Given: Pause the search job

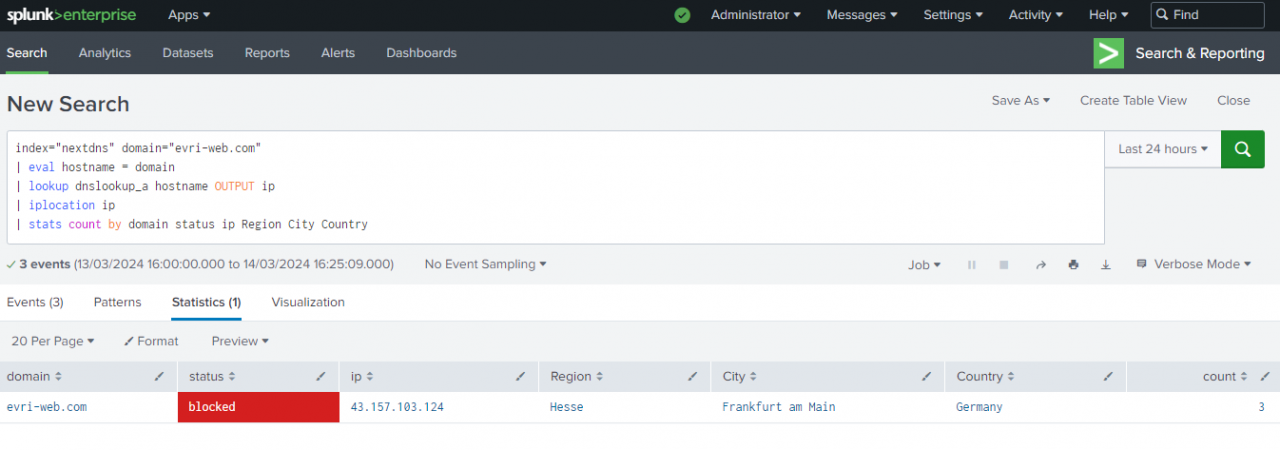Looking at the screenshot, I should point(971,265).
